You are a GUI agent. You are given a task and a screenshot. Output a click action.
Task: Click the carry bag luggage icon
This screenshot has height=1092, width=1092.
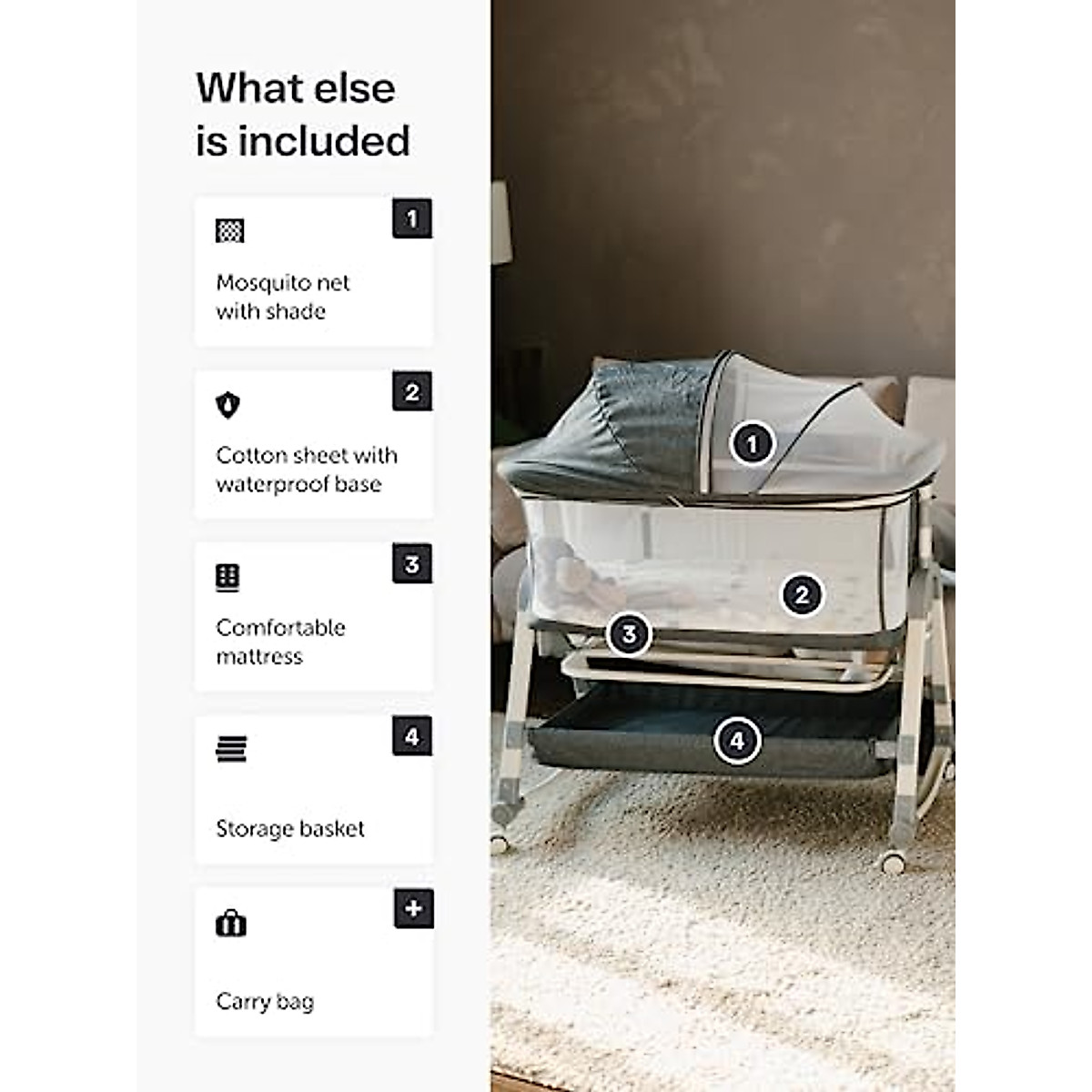point(231,924)
